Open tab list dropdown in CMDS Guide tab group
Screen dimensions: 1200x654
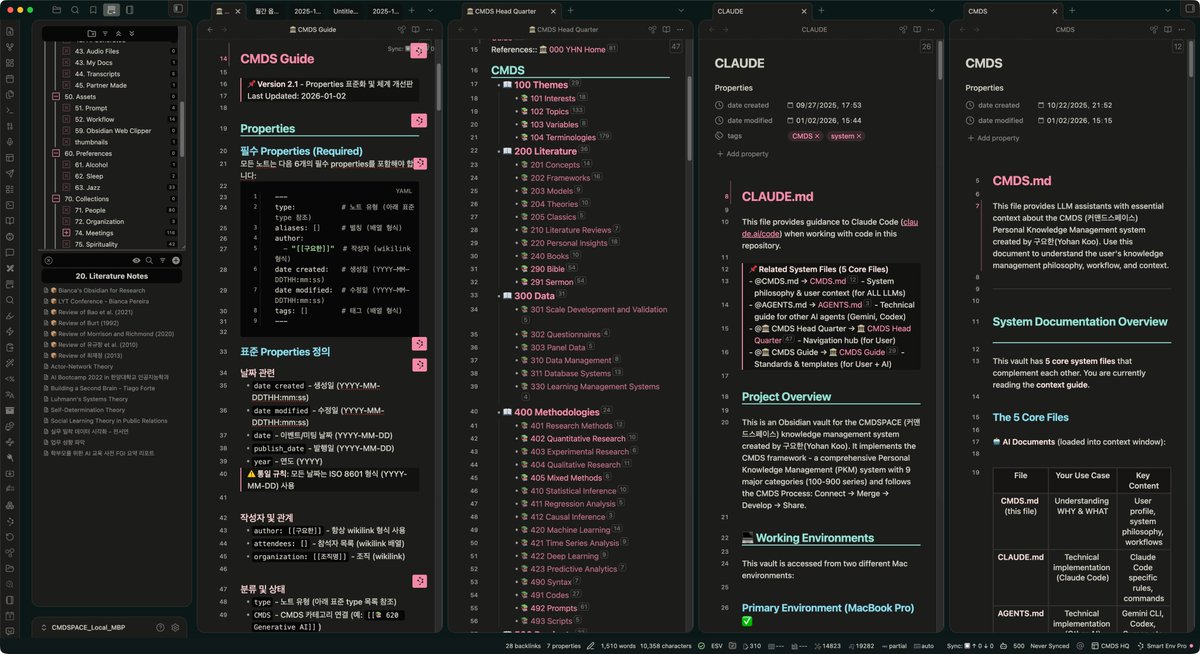tap(431, 10)
